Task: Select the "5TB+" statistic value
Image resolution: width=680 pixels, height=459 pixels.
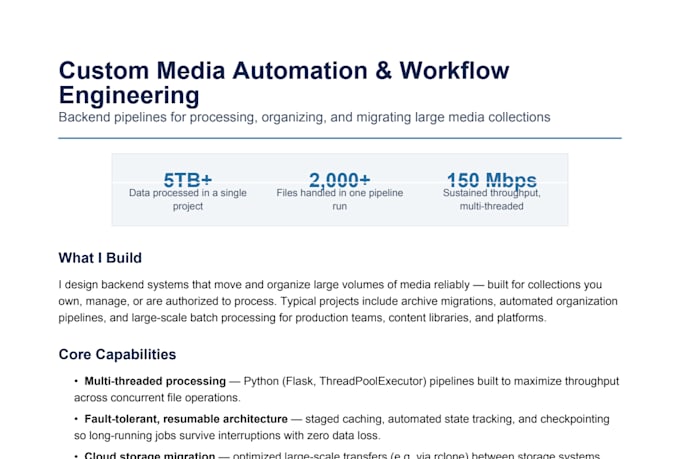Action: tap(188, 179)
